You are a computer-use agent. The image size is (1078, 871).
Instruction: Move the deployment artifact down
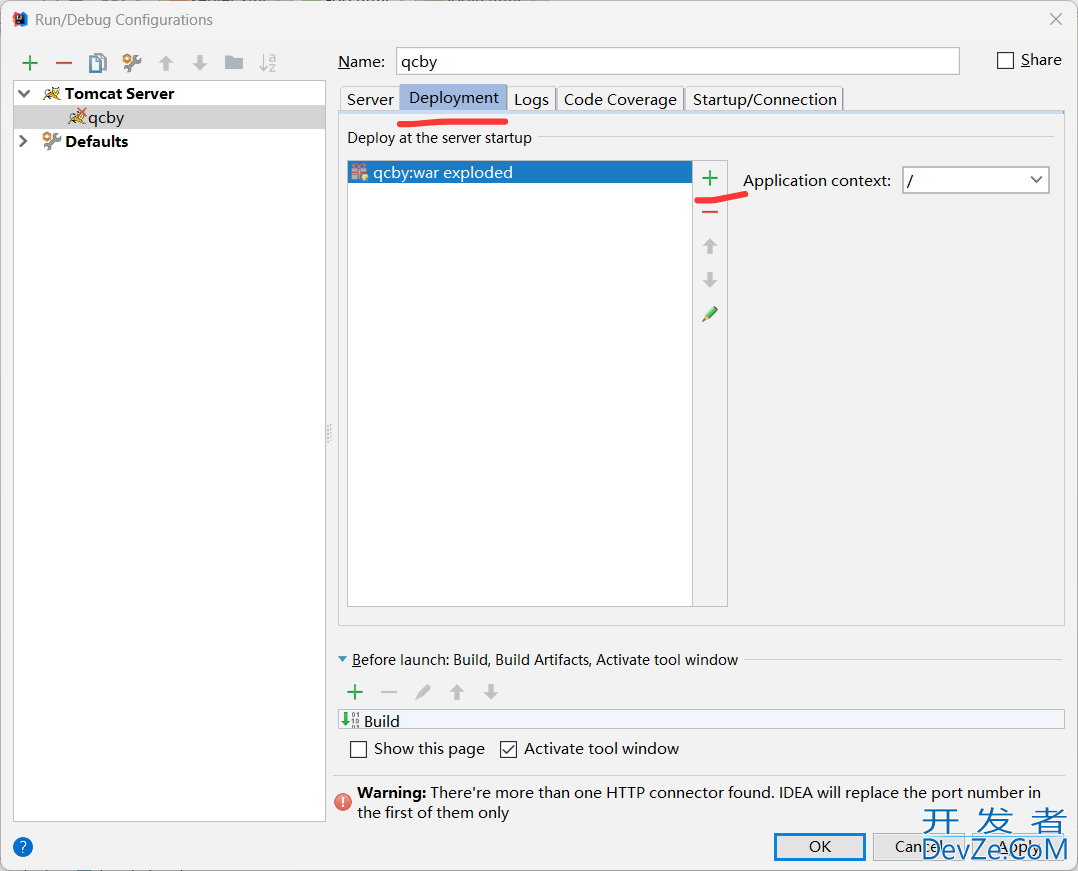pos(710,280)
